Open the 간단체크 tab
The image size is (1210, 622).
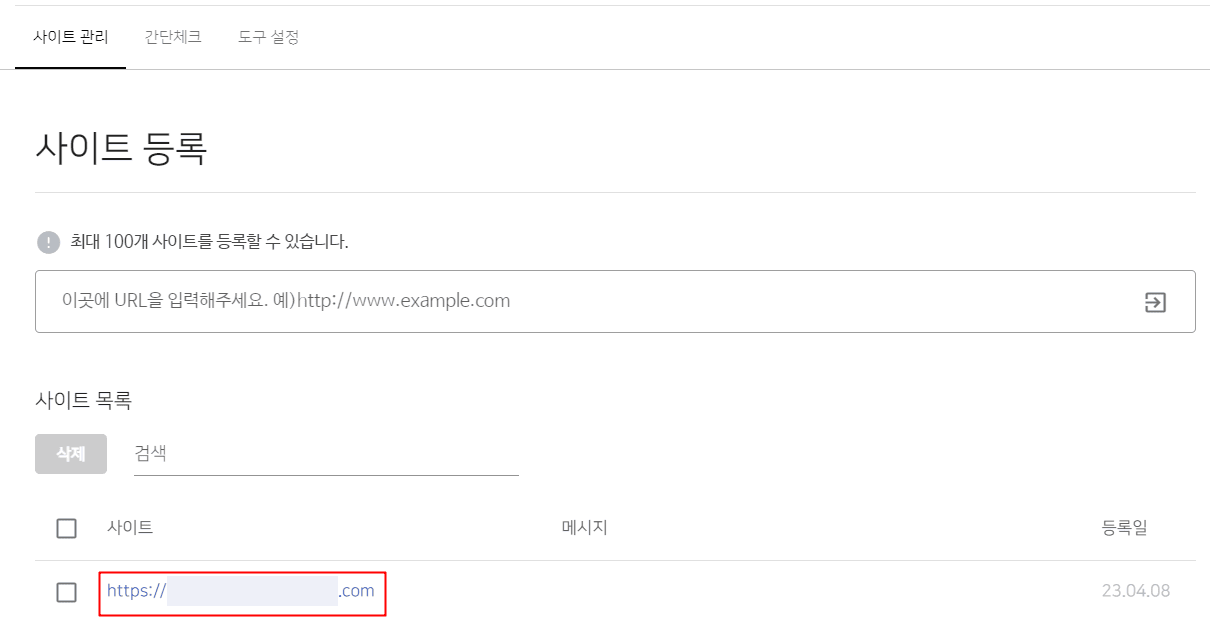click(171, 37)
